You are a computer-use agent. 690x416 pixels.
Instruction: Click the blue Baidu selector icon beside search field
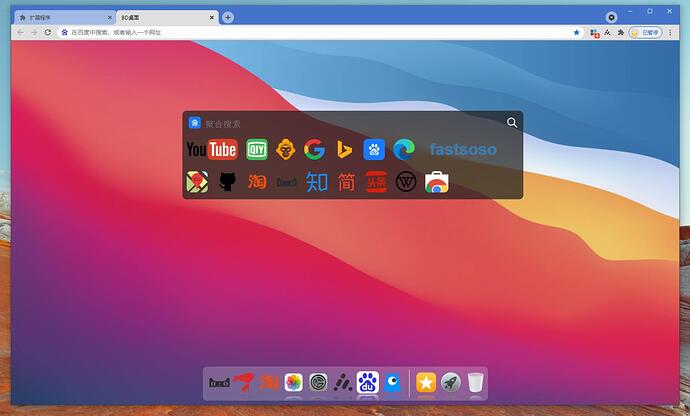coord(195,123)
